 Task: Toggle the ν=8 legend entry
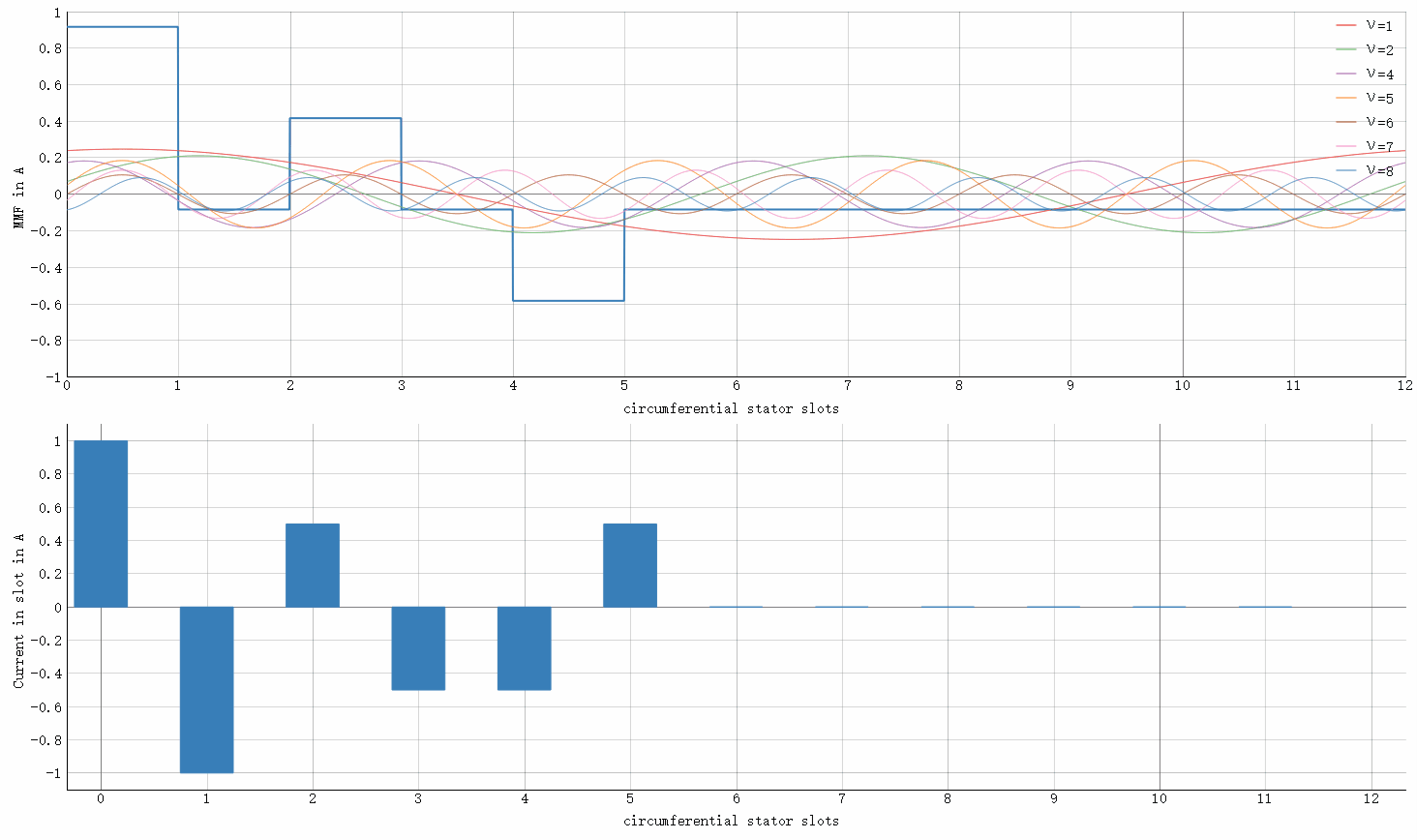(1365, 170)
